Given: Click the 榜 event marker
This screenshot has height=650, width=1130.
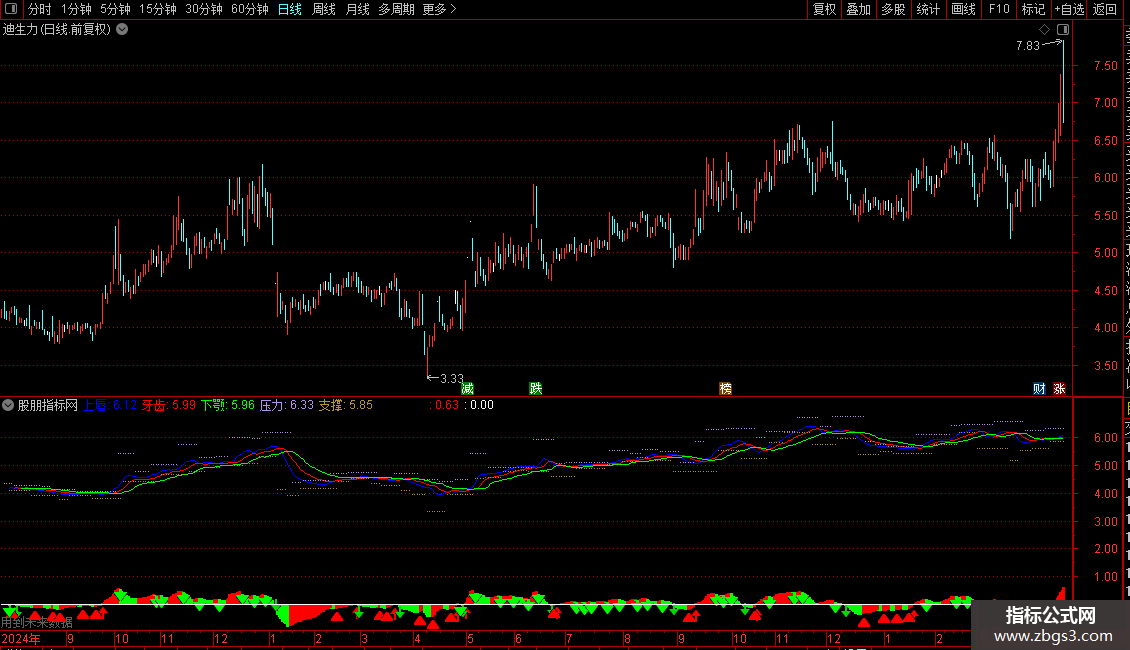Looking at the screenshot, I should coord(726,388).
